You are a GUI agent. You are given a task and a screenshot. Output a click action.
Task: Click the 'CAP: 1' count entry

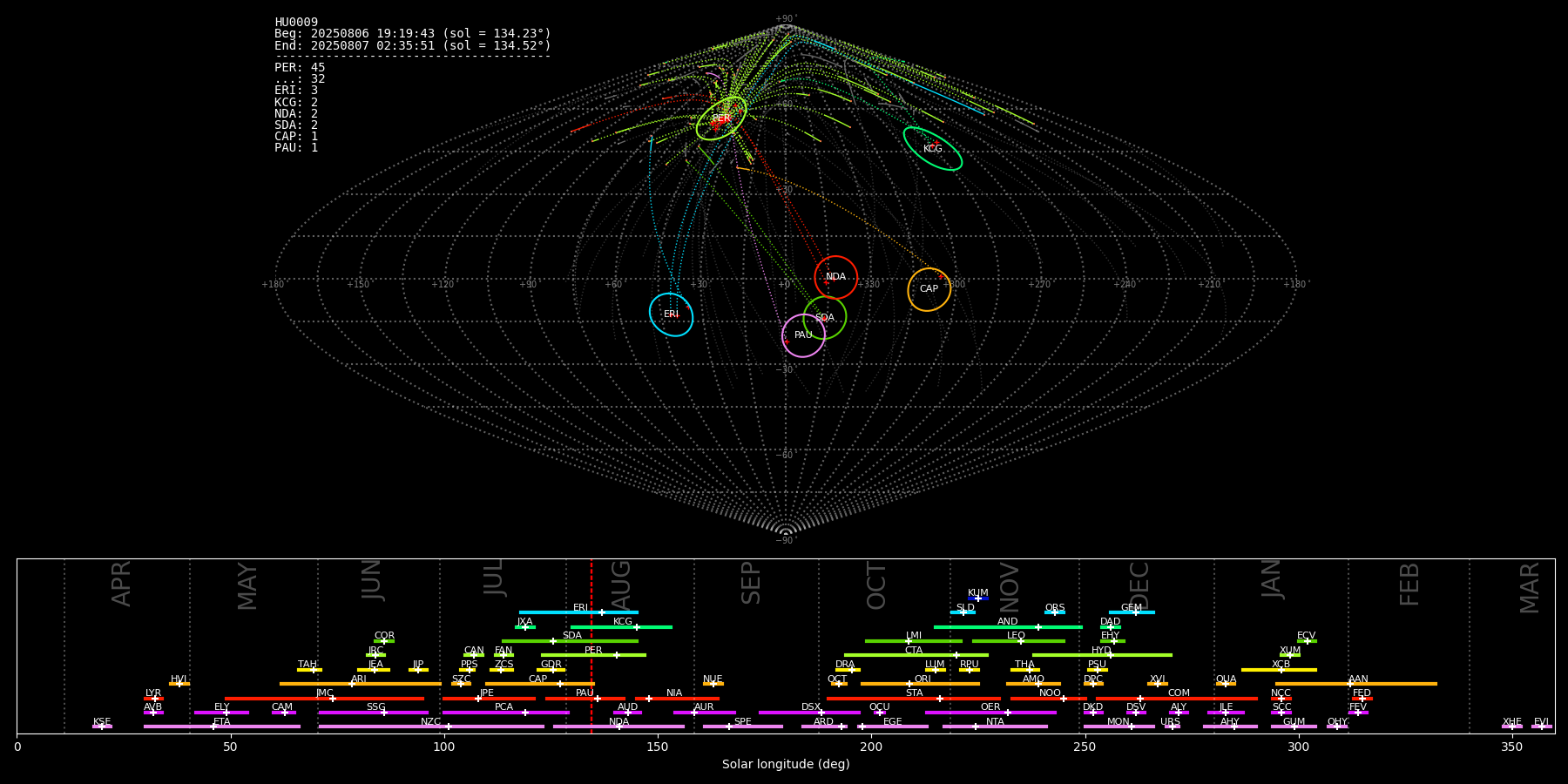296,137
